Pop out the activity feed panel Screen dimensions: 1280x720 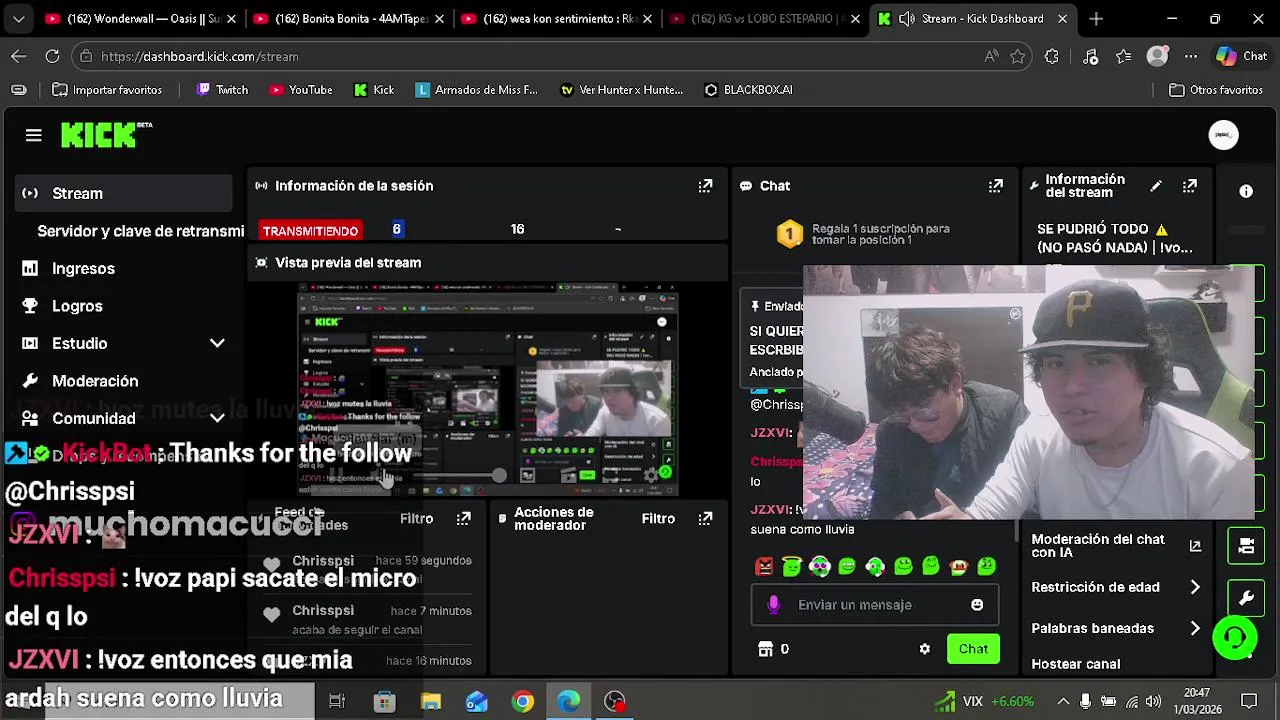[463, 518]
